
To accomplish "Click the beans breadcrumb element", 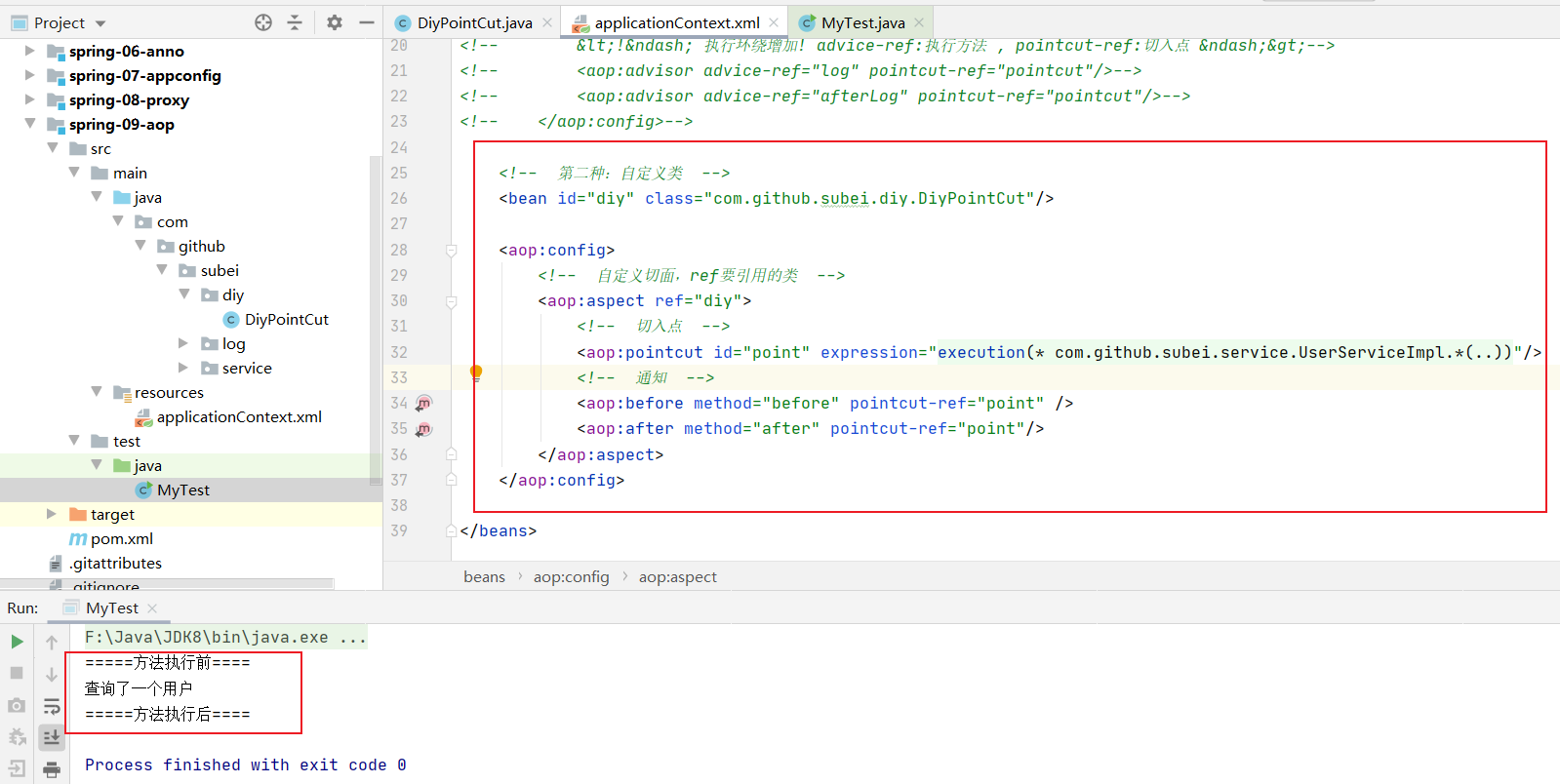I will (x=484, y=576).
